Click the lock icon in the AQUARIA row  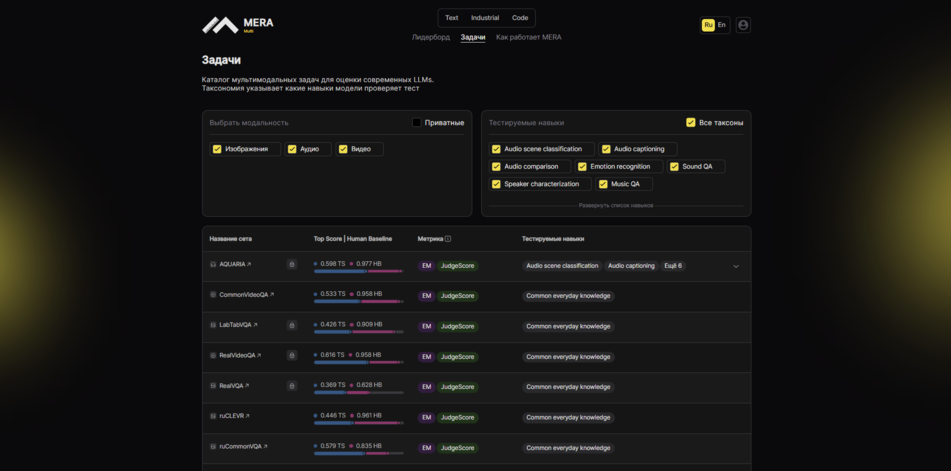click(292, 265)
